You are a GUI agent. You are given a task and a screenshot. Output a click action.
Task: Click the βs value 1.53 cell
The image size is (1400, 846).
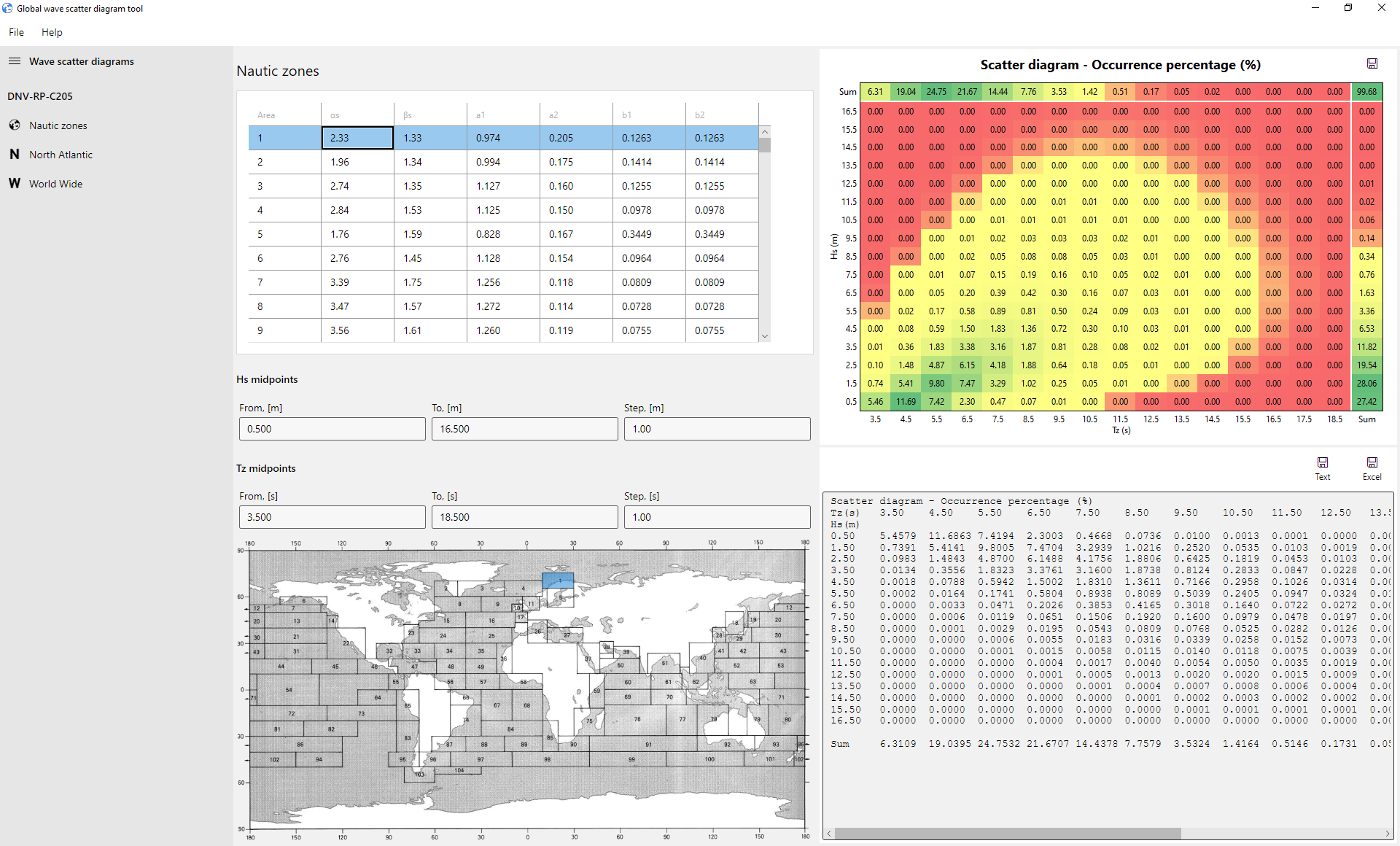coord(430,210)
